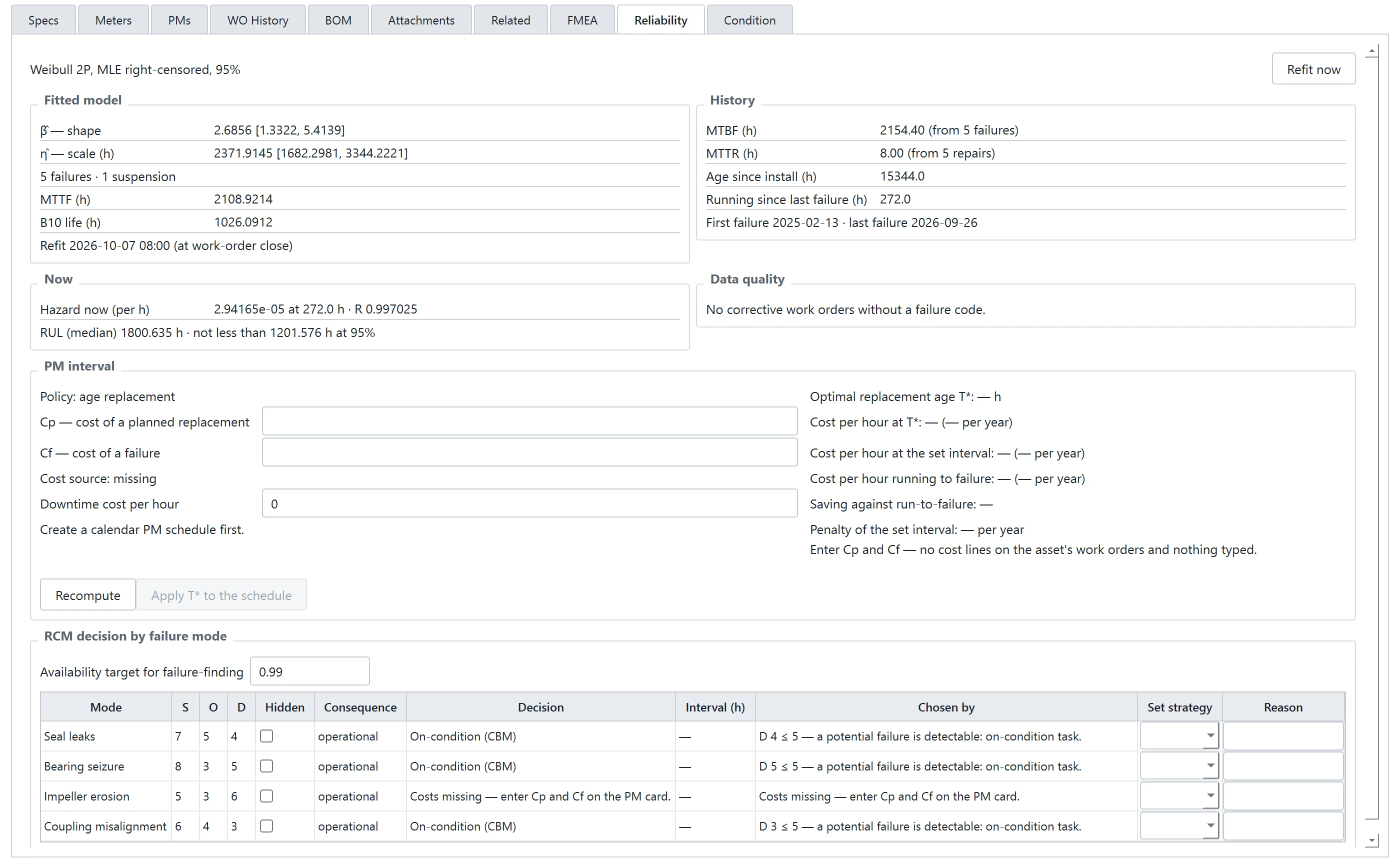Click the Downtime cost per hour field

pos(529,503)
